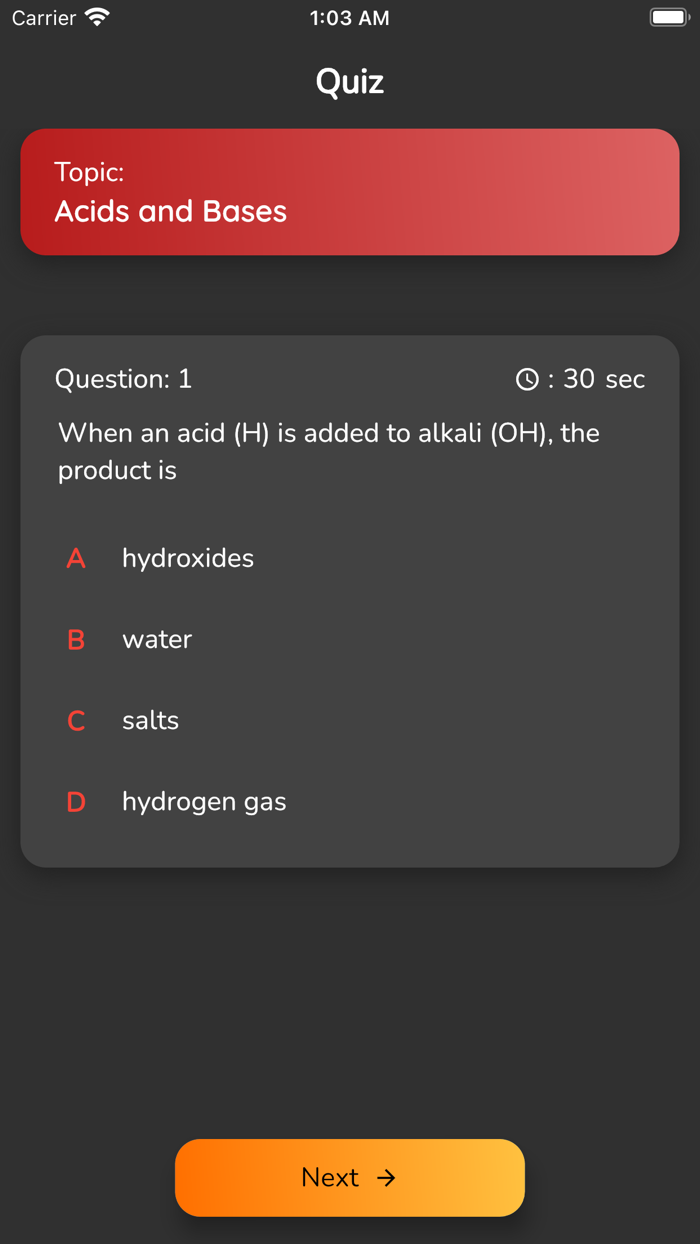The height and width of the screenshot is (1244, 700).
Task: Select the answer 'water'
Action: [x=157, y=640]
